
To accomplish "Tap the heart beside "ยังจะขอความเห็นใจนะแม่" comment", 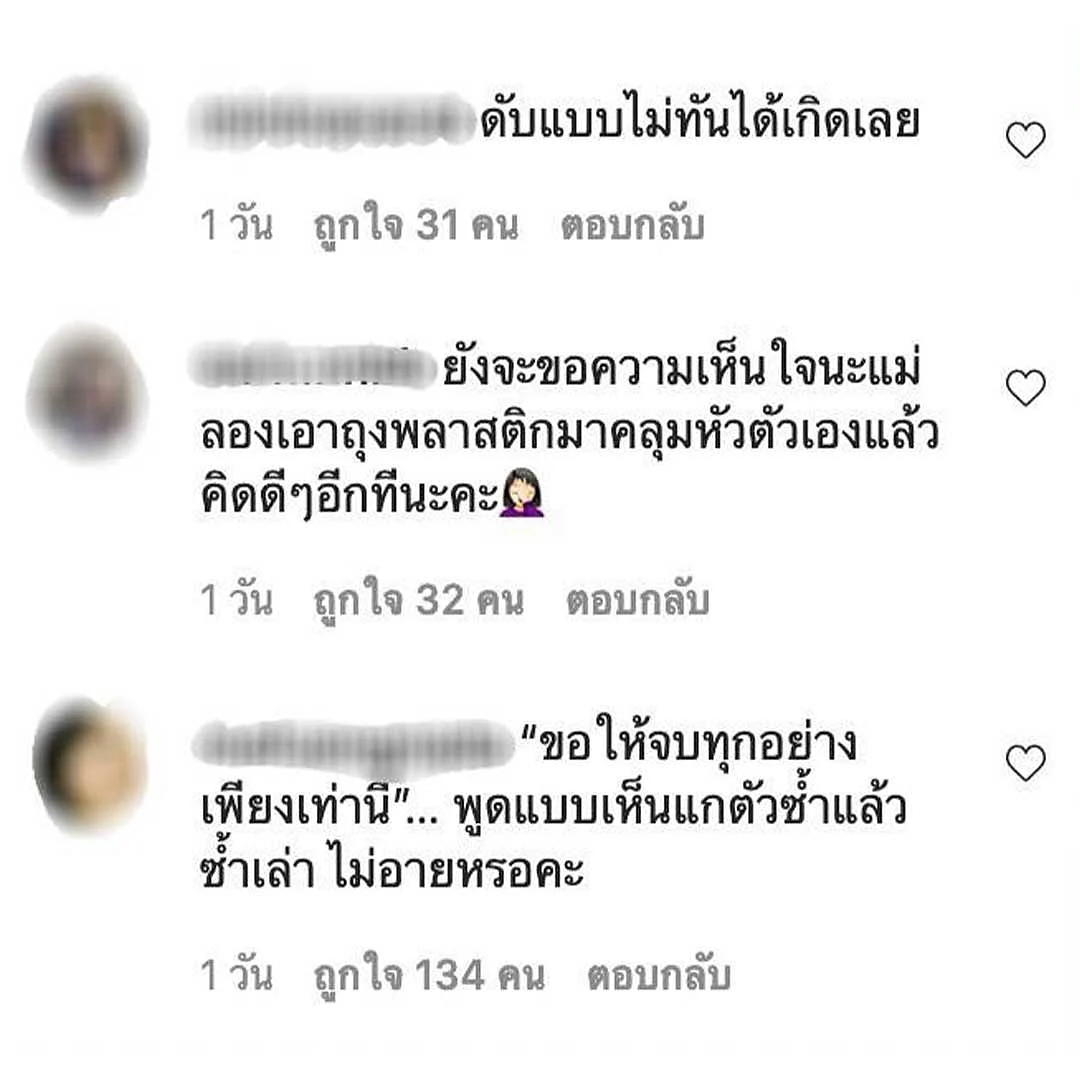I will tap(1026, 387).
